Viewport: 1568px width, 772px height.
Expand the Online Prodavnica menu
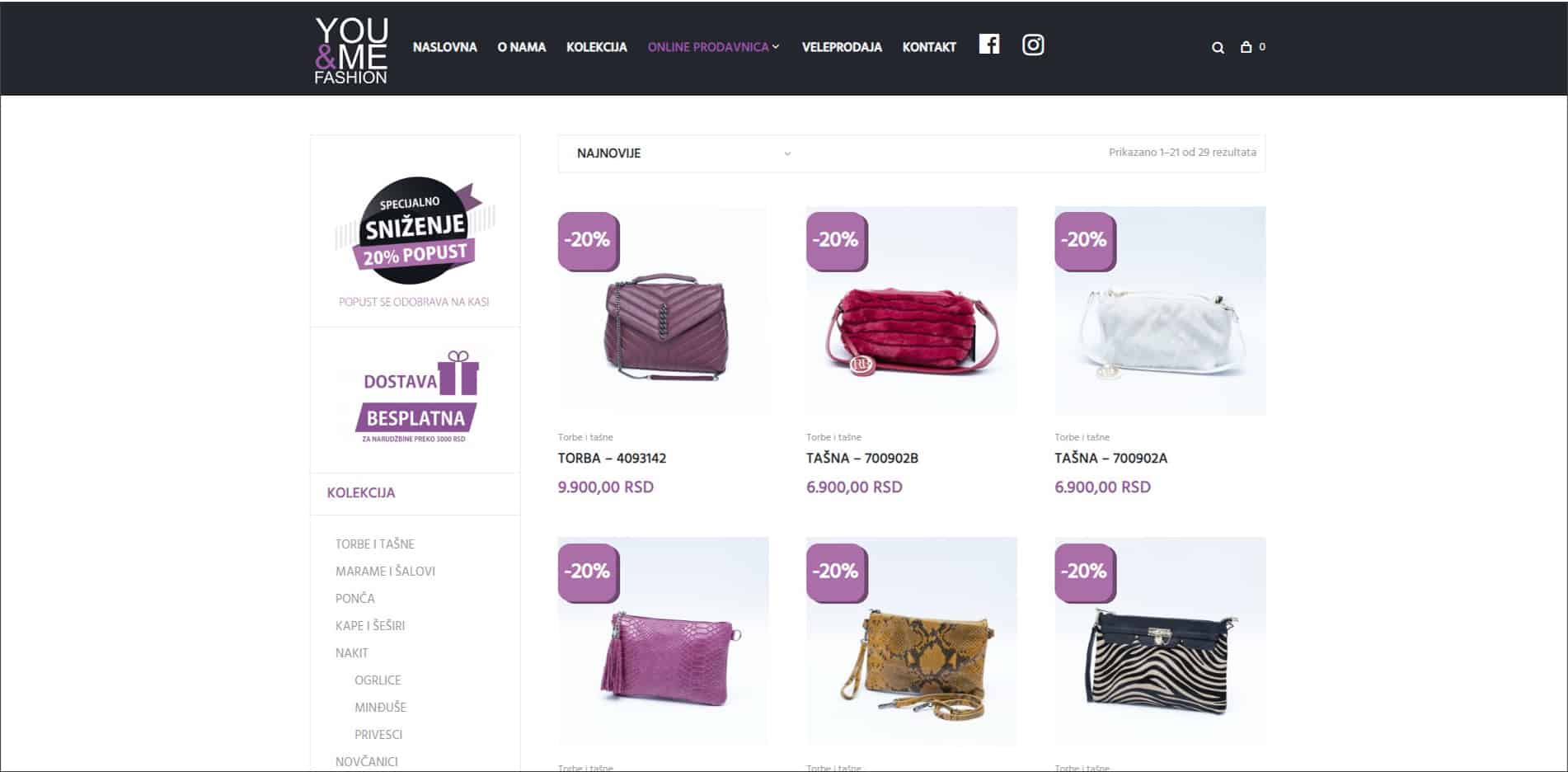click(713, 47)
